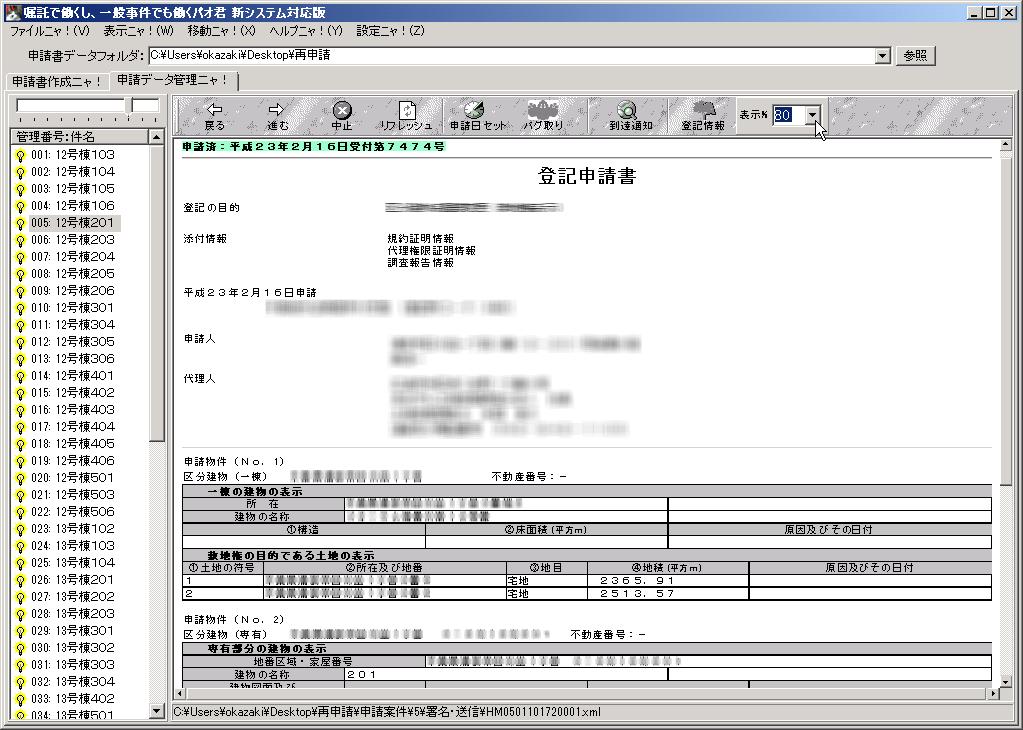The image size is (1023, 730).
Task: Click the bulb icon beside 006: 12号棟203
Action: click(x=20, y=241)
